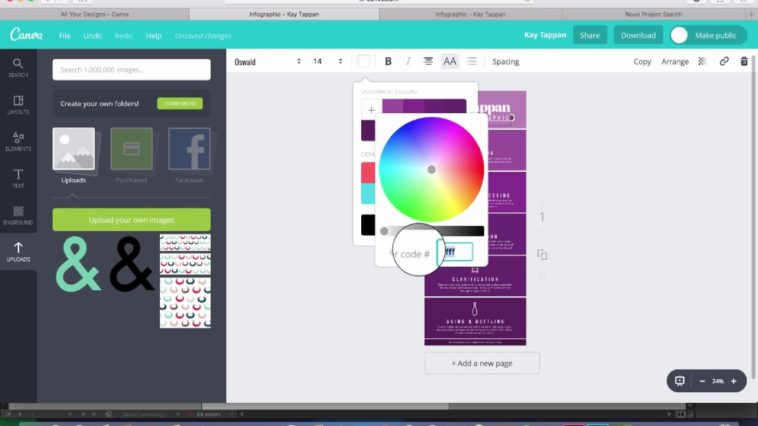The image size is (758, 426).
Task: Click the Add a new page button
Action: click(x=482, y=363)
